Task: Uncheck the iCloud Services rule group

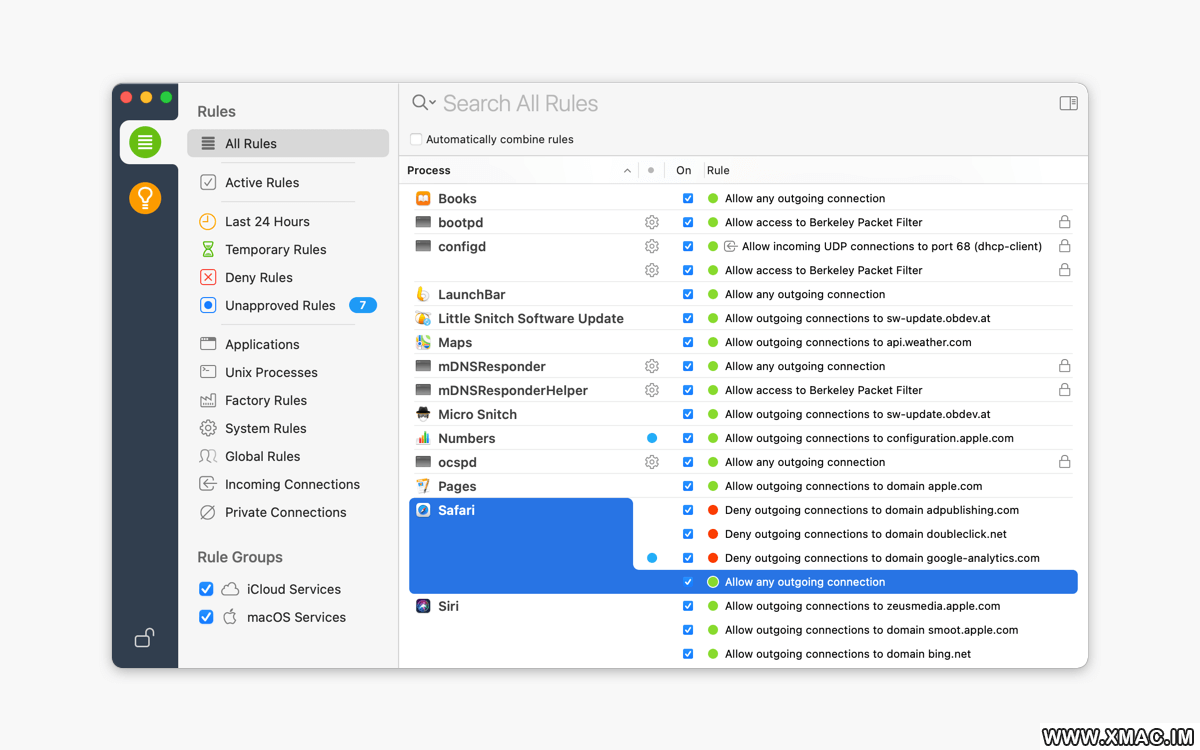Action: [x=206, y=589]
